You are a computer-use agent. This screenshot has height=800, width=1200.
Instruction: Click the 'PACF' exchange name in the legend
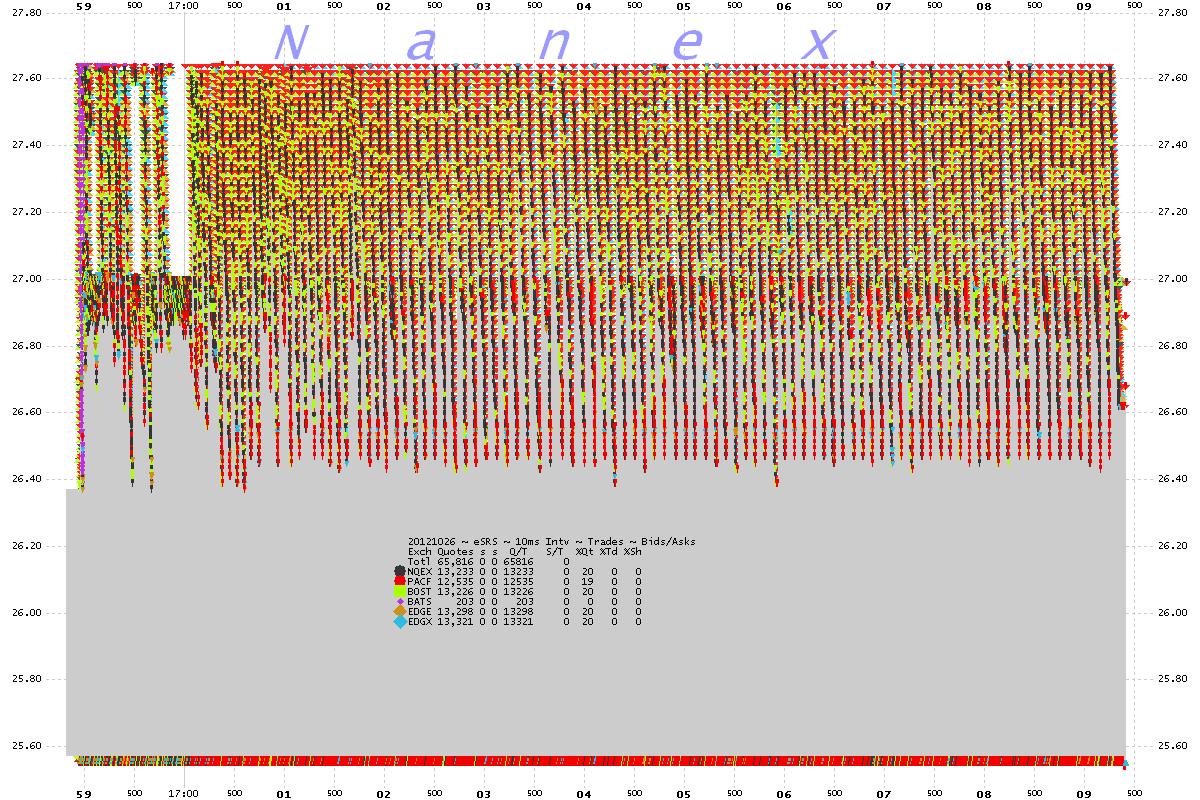point(419,581)
